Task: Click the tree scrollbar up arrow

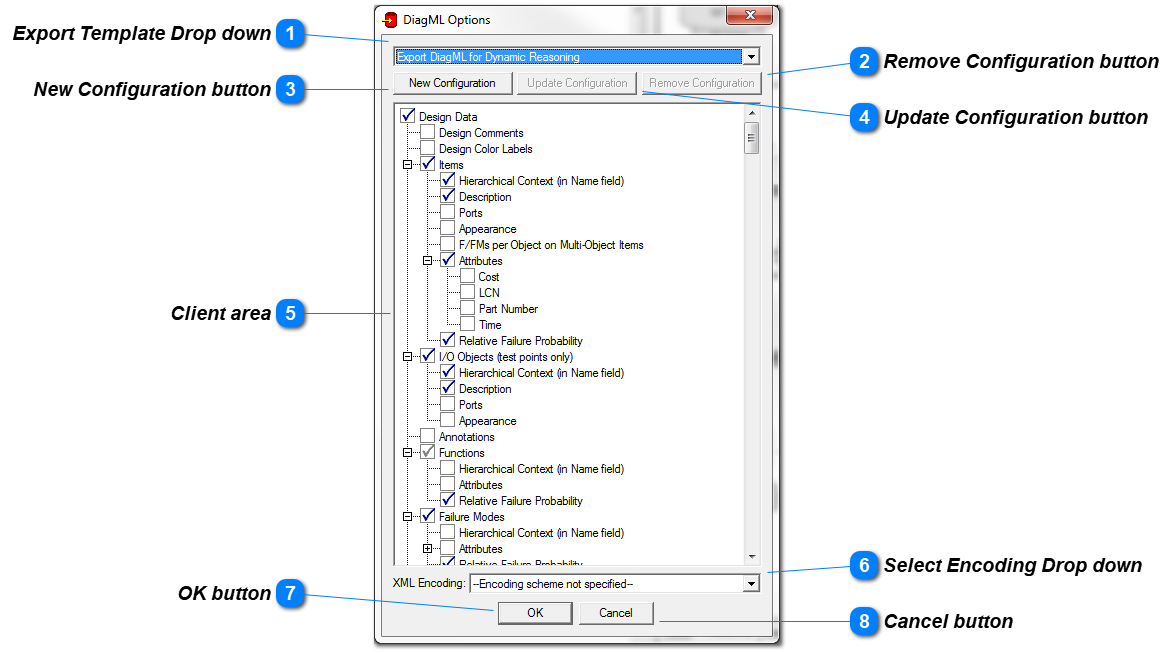Action: [x=752, y=112]
